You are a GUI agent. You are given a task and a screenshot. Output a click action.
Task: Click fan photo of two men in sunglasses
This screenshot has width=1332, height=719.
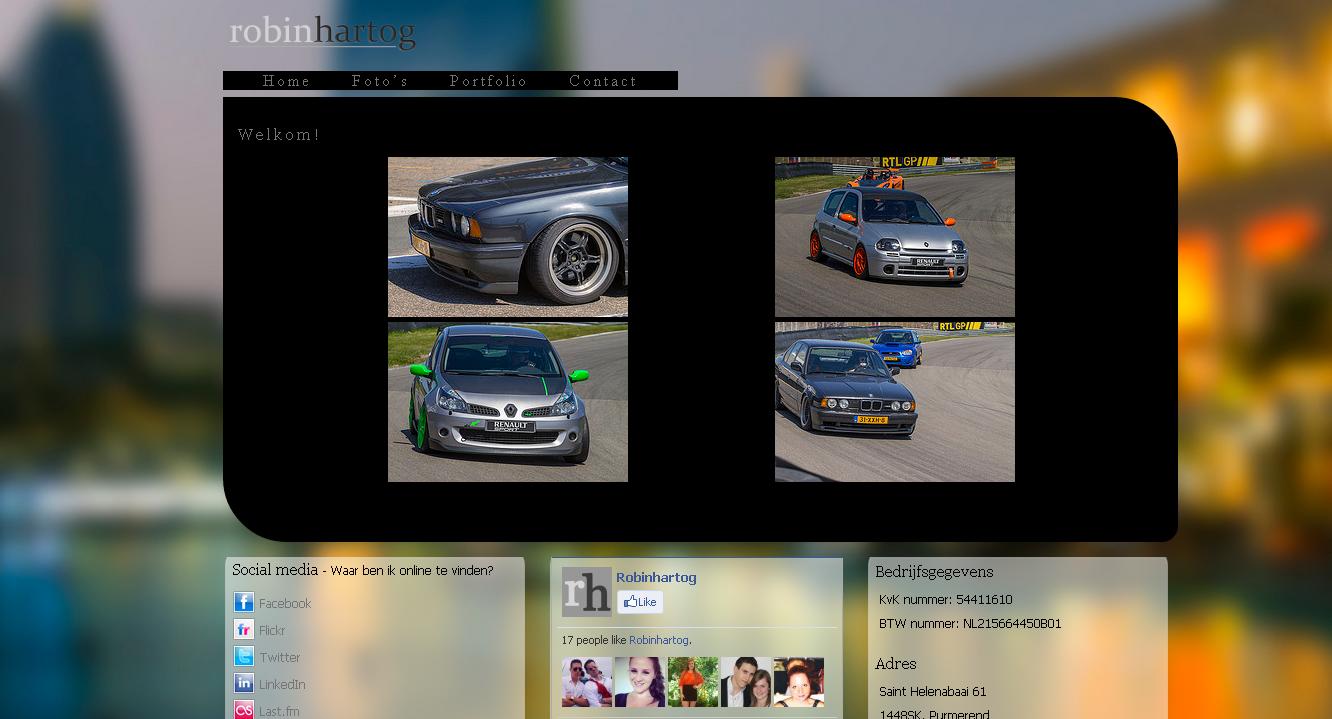pos(587,682)
